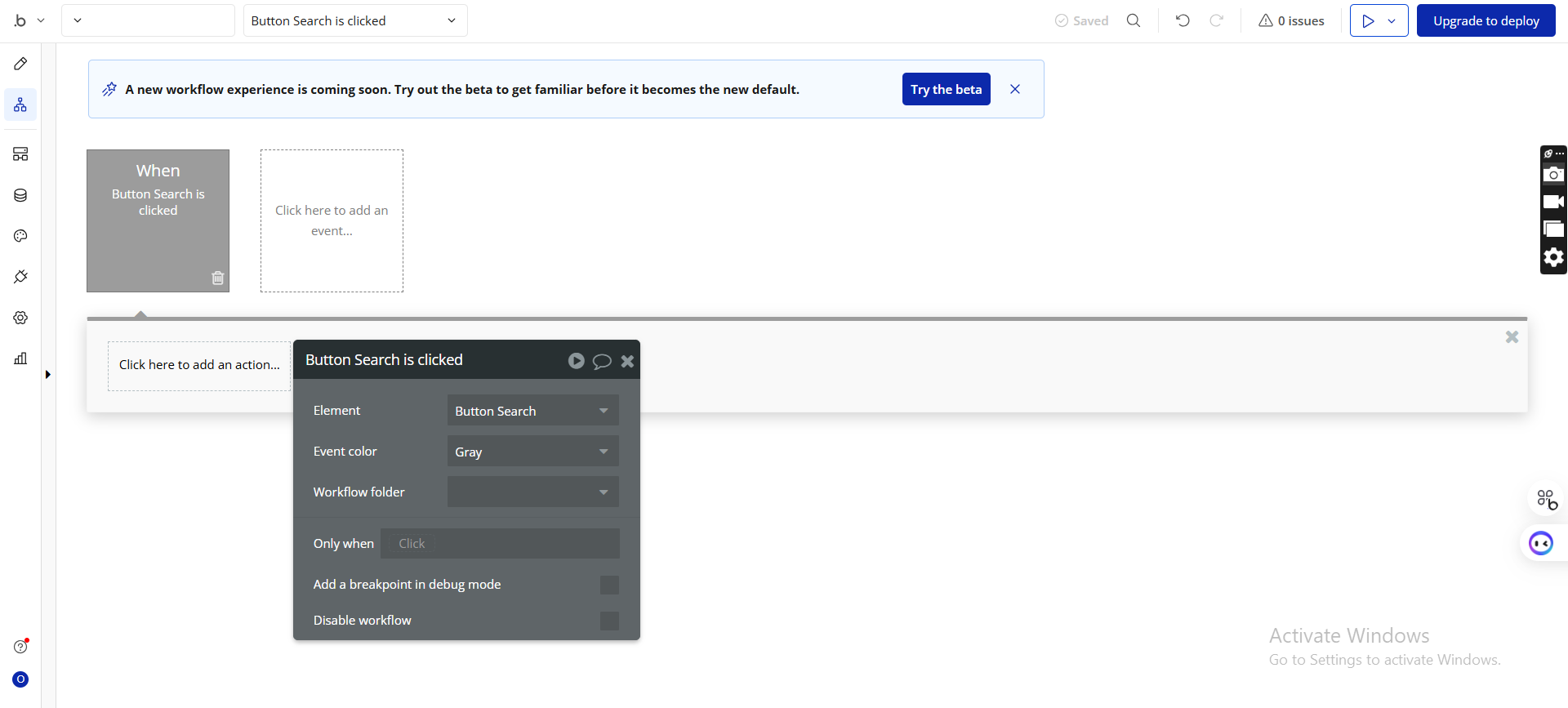Open the Data tab database icon
Viewport: 1568px width, 708px height.
(20, 195)
